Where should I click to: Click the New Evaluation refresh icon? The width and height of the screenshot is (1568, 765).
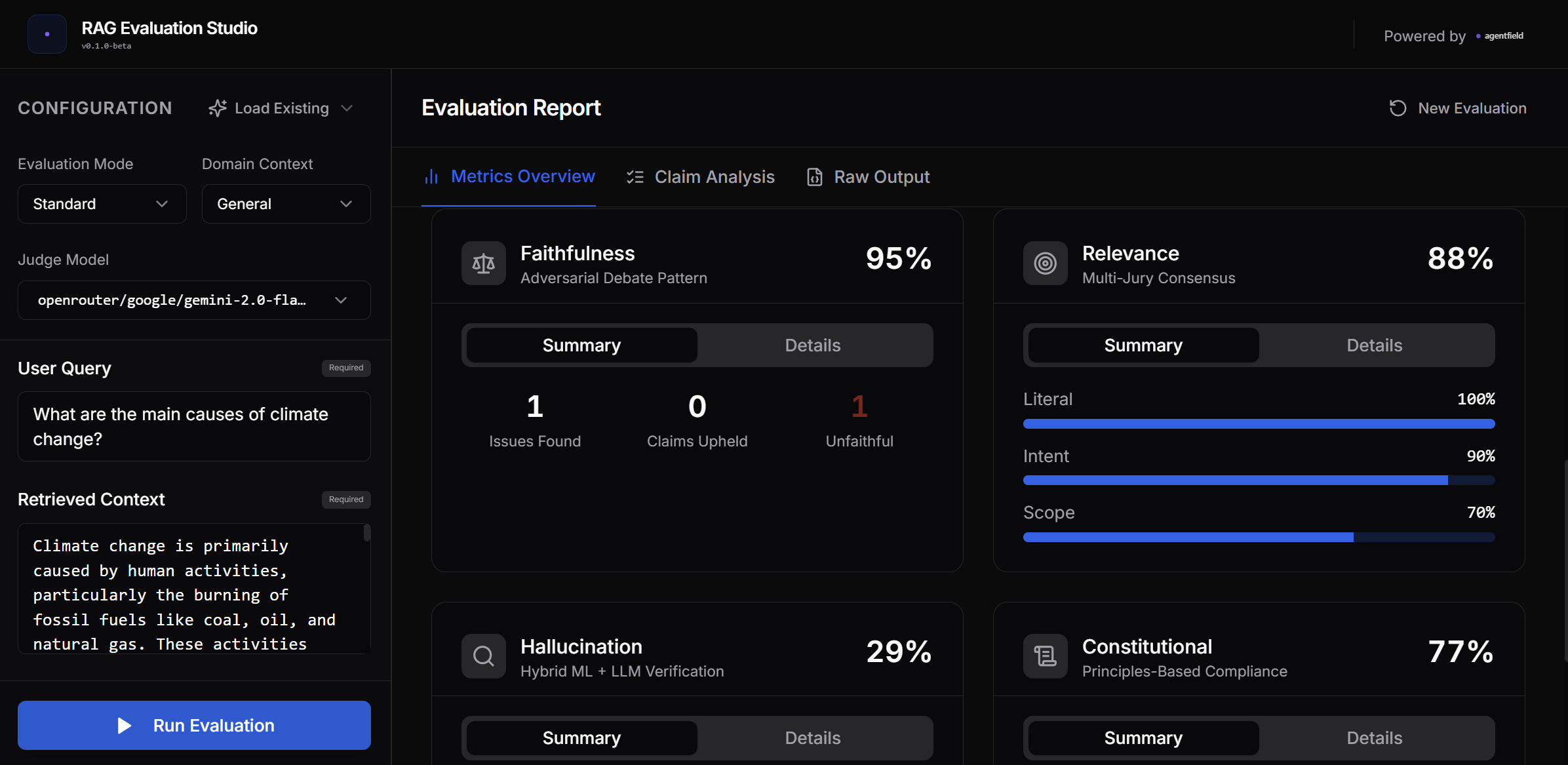tap(1397, 108)
